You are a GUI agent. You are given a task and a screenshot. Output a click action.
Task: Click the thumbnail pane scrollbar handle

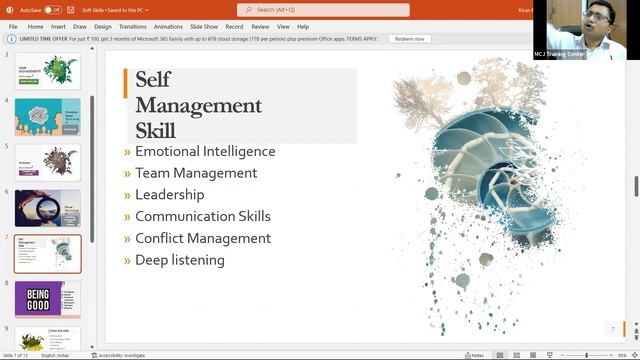pos(92,169)
